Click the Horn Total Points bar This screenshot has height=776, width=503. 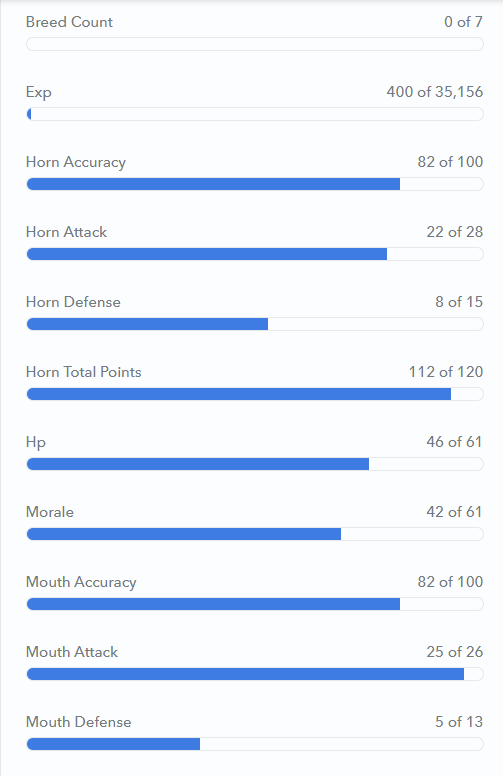(255, 394)
